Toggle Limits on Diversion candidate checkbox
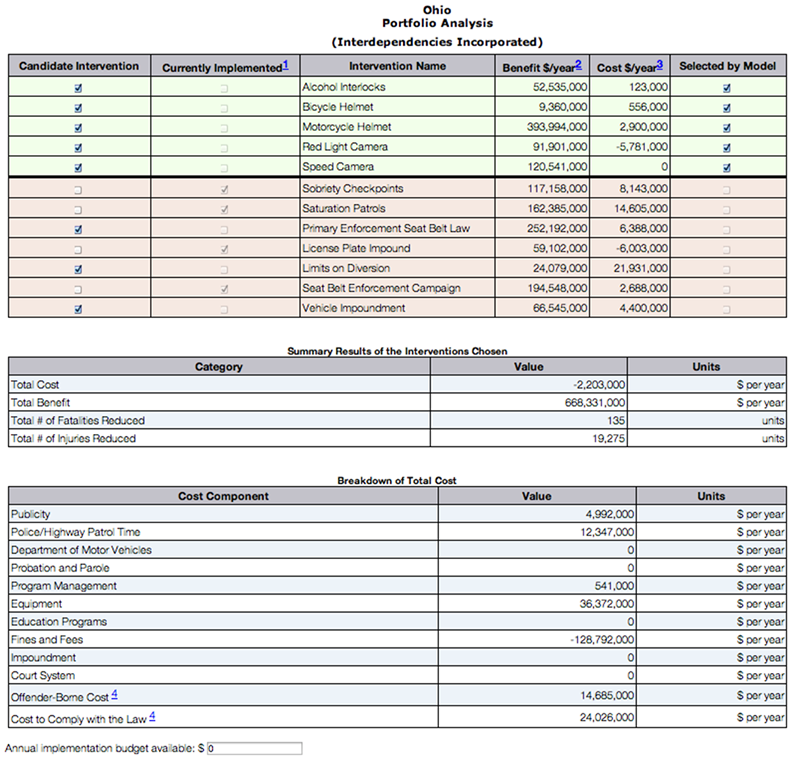The height and width of the screenshot is (761, 800). [78, 269]
